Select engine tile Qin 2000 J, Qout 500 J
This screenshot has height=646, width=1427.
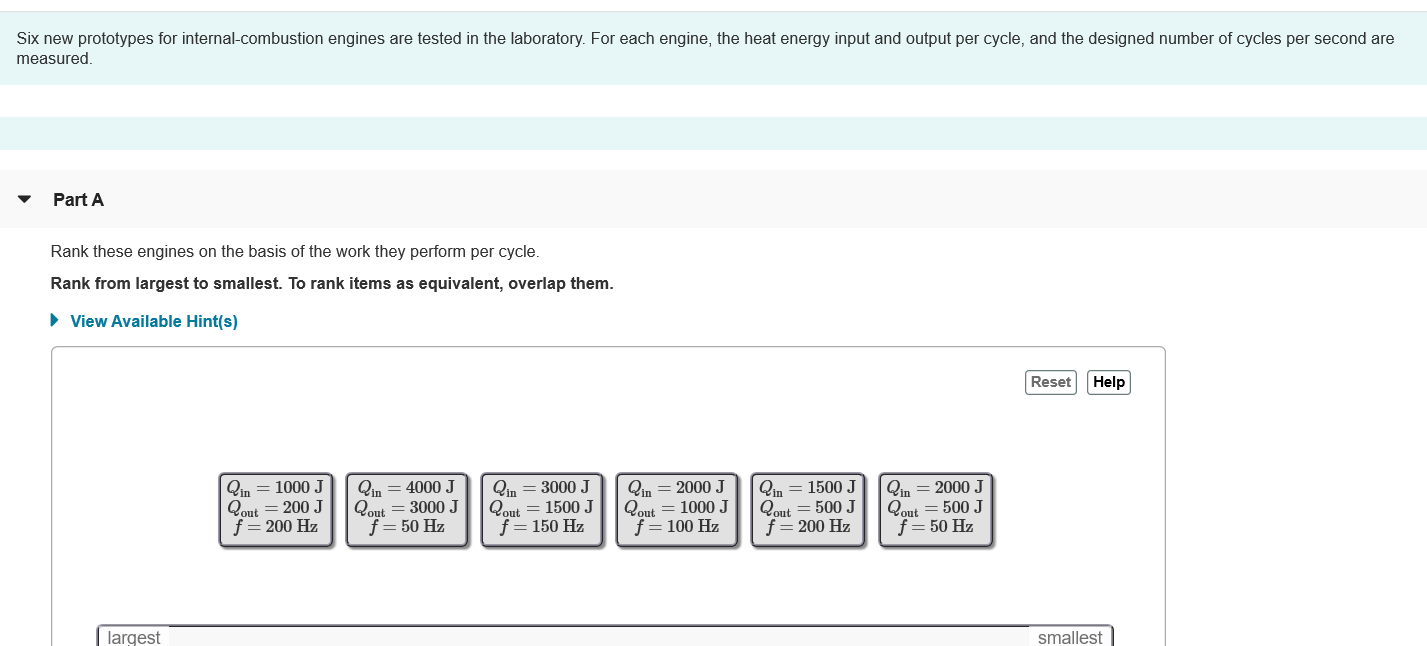point(936,510)
